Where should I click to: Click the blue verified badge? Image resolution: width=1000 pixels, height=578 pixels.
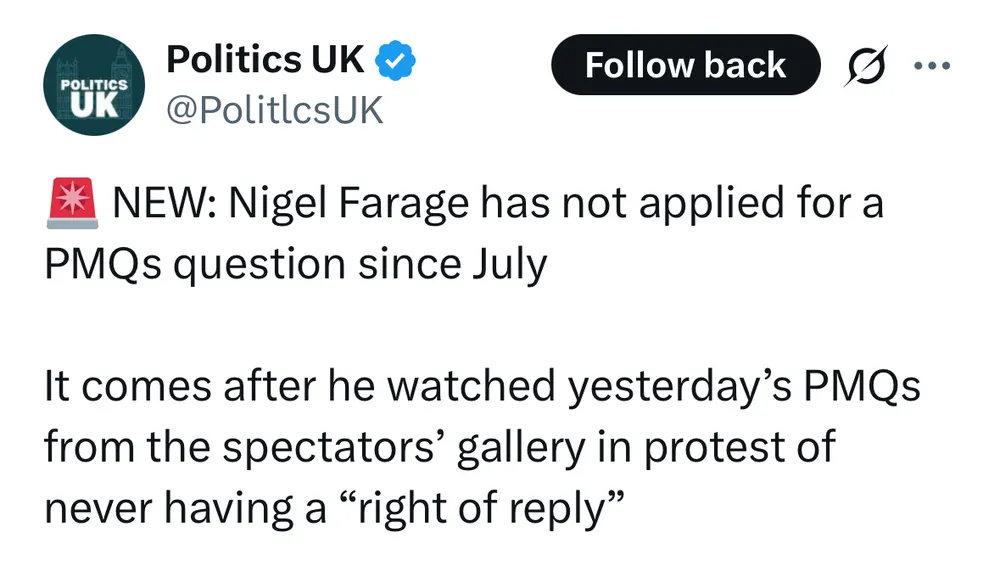coord(396,63)
